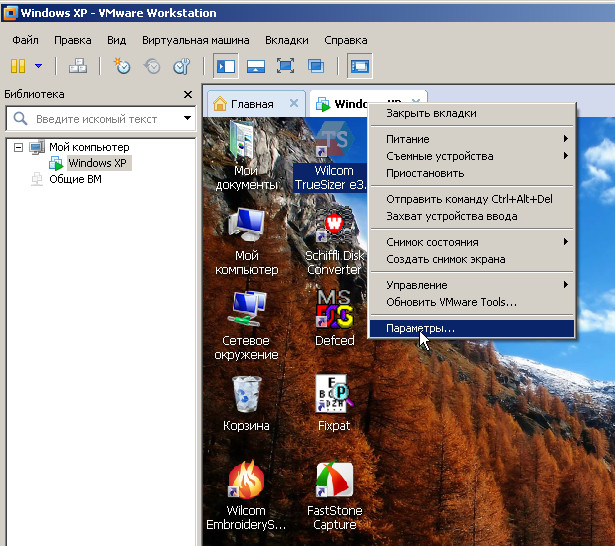Click the Мои документы desktop icon
615x546 pixels.
(246, 155)
